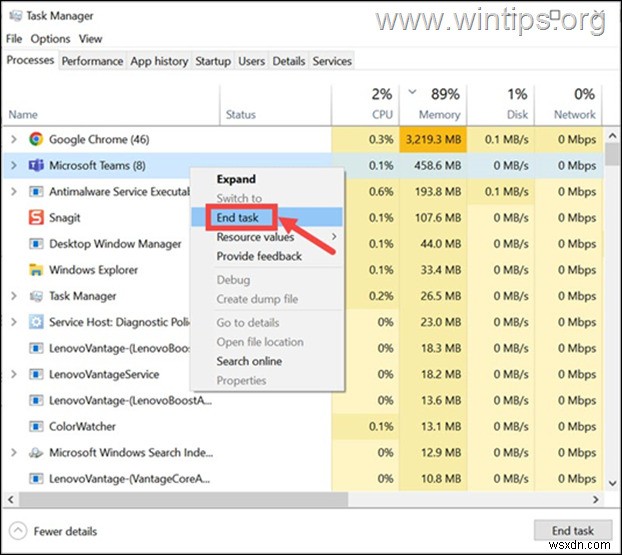Select the Desktop Window Manager name
Screen dimensions: 622x555
(x=115, y=244)
